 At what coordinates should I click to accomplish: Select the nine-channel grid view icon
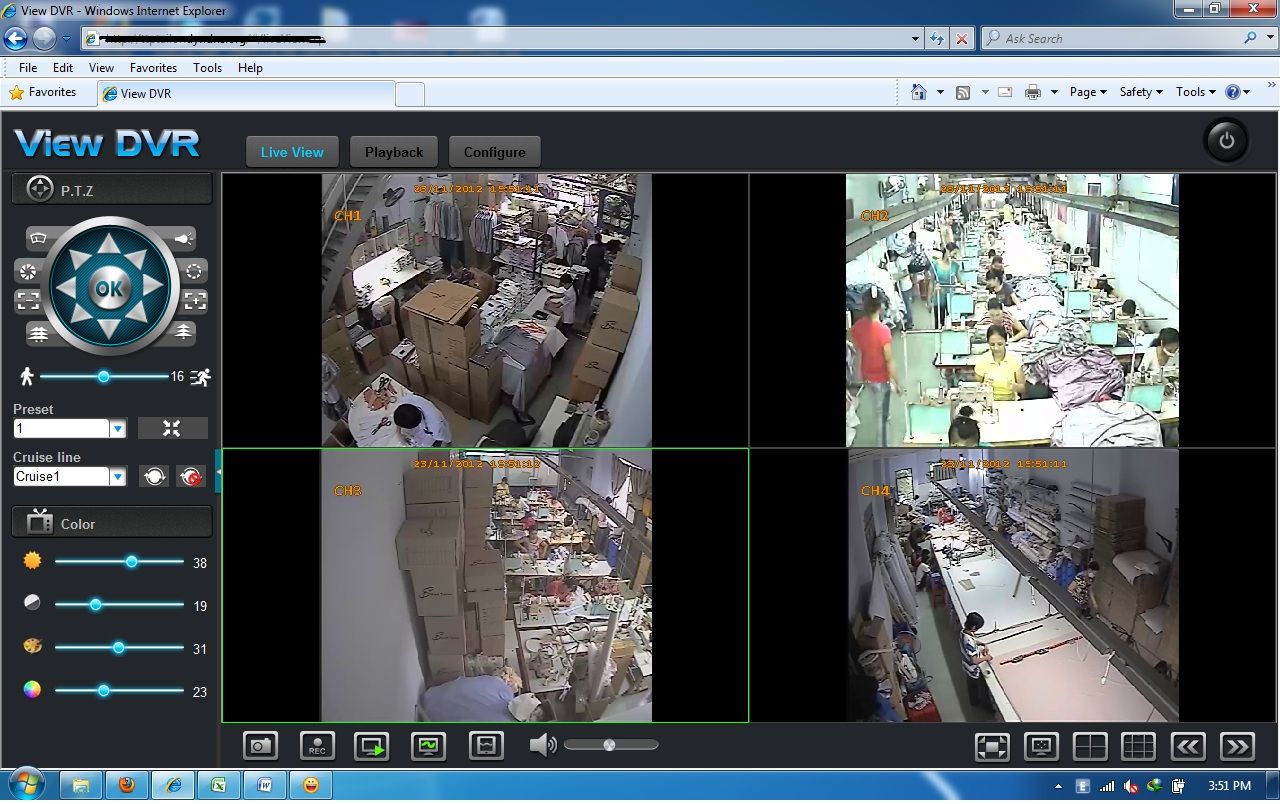[1138, 746]
